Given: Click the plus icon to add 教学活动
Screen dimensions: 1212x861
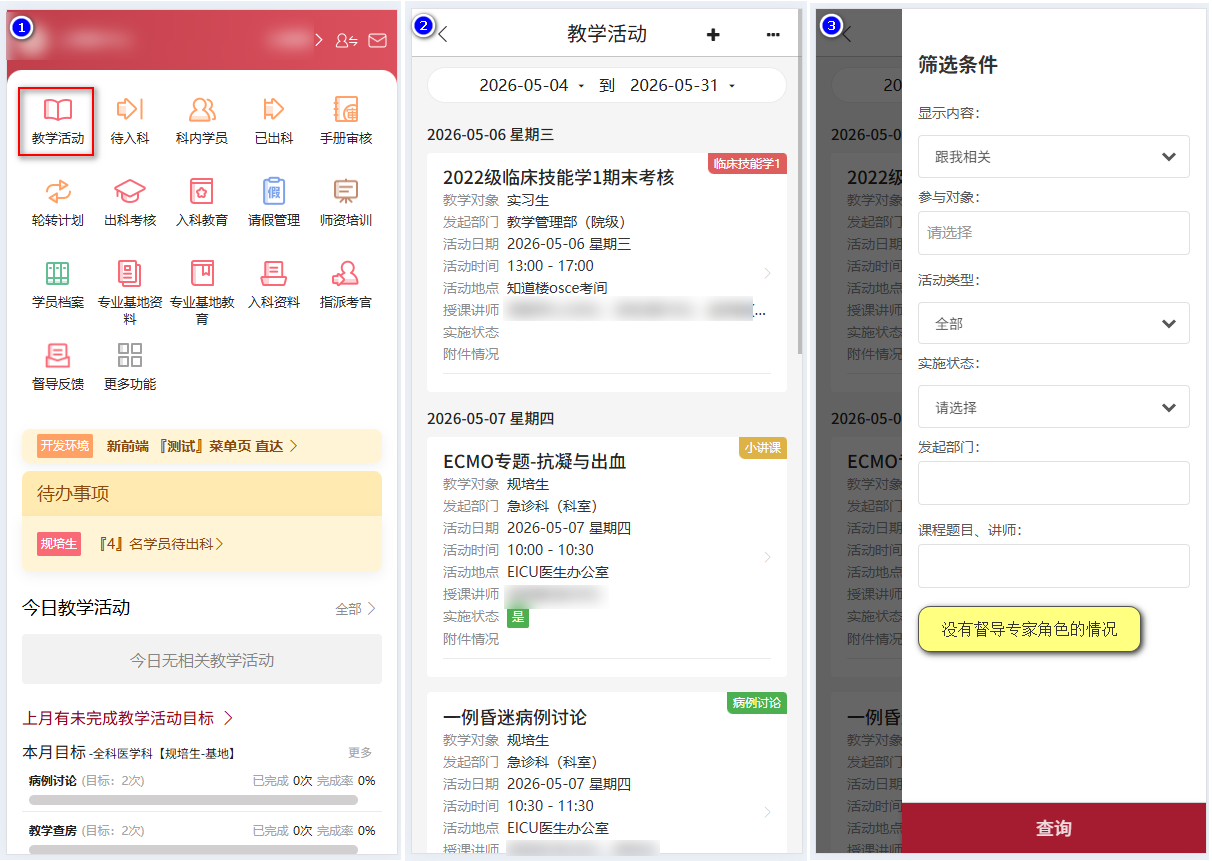Looking at the screenshot, I should [713, 34].
